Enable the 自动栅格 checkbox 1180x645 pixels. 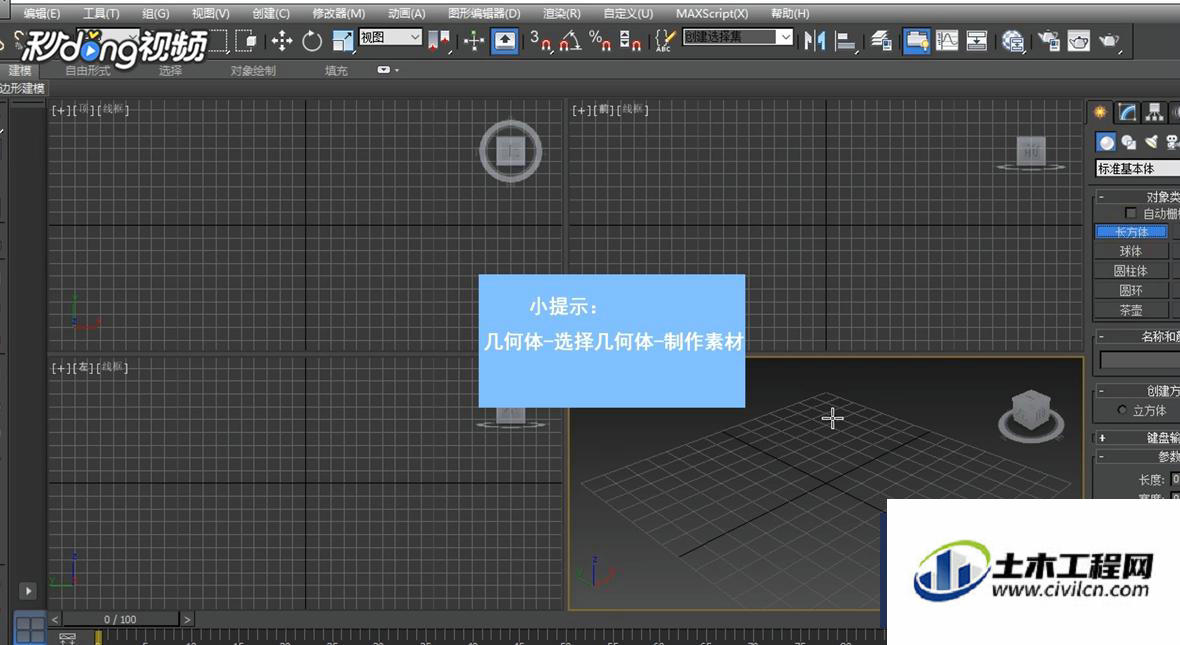tap(1130, 213)
